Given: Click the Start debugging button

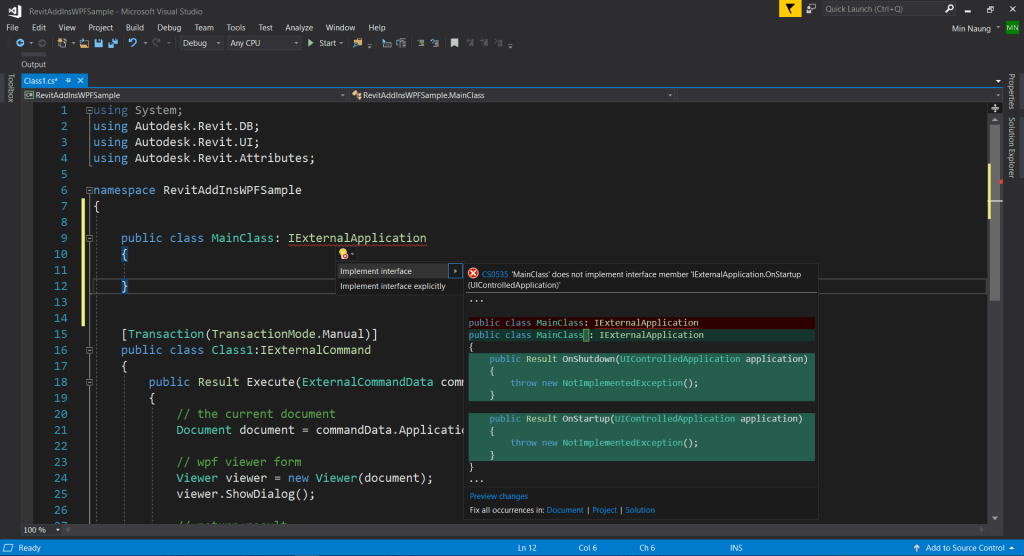Looking at the screenshot, I should click(x=325, y=43).
